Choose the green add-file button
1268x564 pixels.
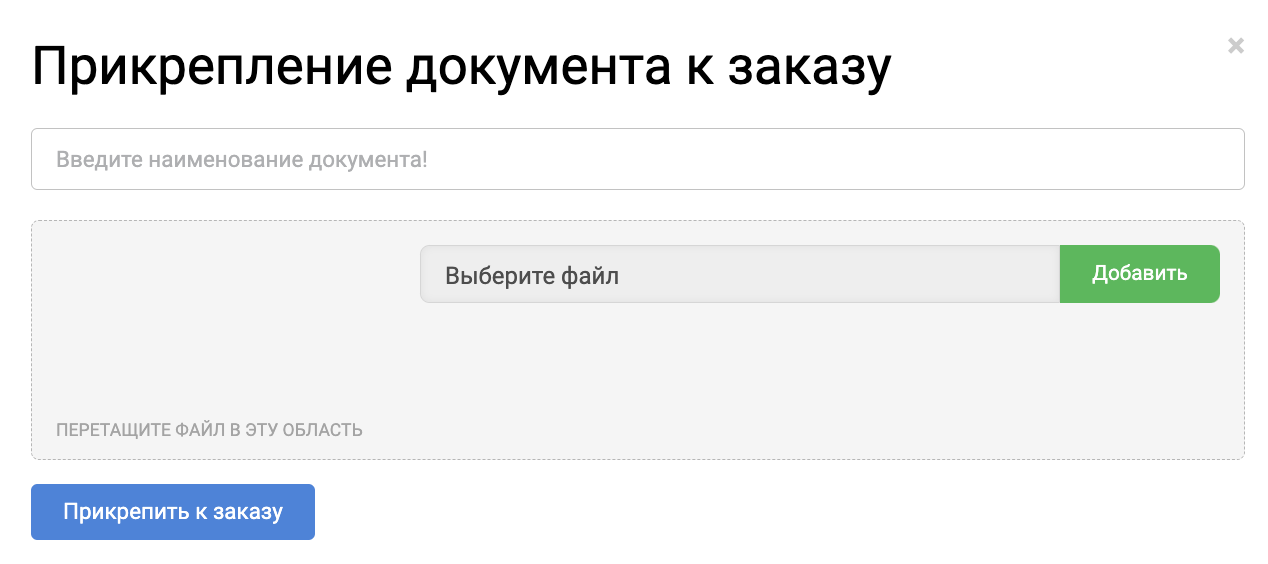pos(1139,274)
